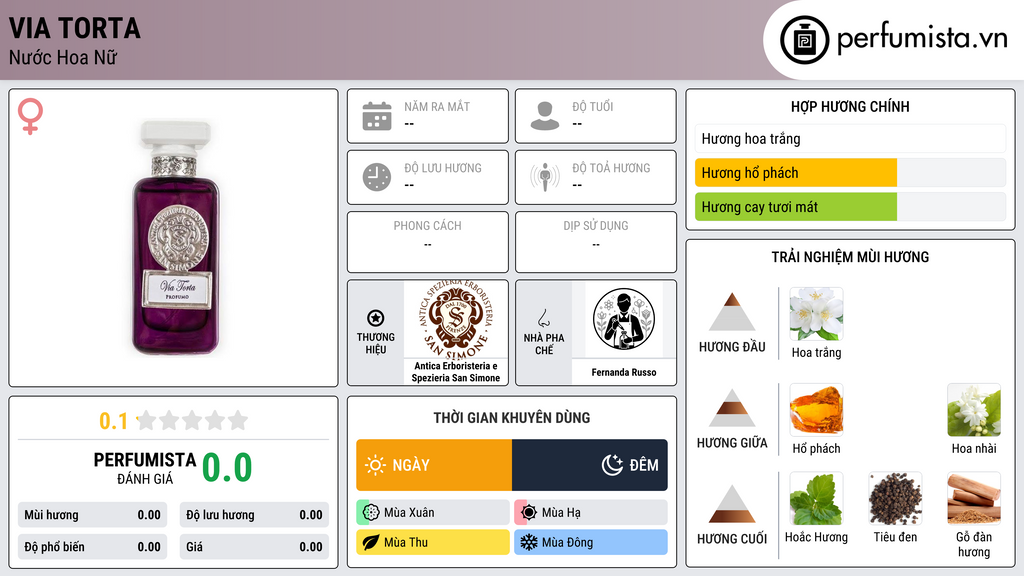The height and width of the screenshot is (576, 1024).
Task: Click the nose icon above Nhà pha chế
Action: click(x=543, y=318)
